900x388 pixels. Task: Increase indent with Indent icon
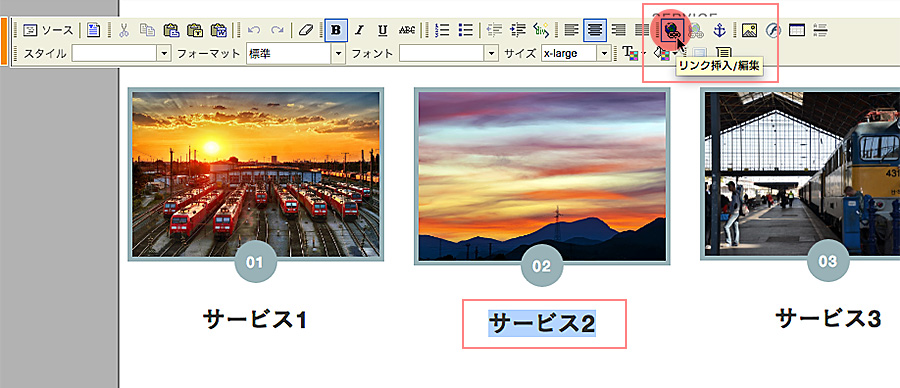(x=518, y=30)
